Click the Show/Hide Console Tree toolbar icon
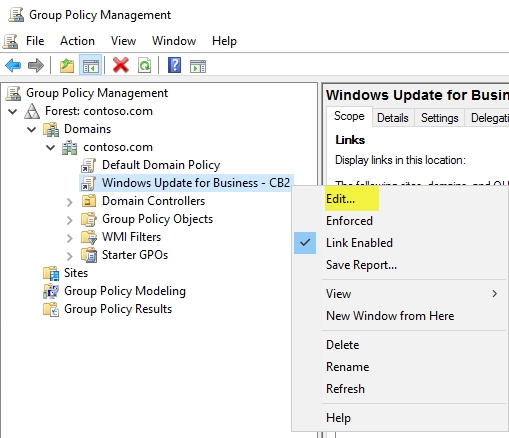The height and width of the screenshot is (438, 509). pos(91,65)
